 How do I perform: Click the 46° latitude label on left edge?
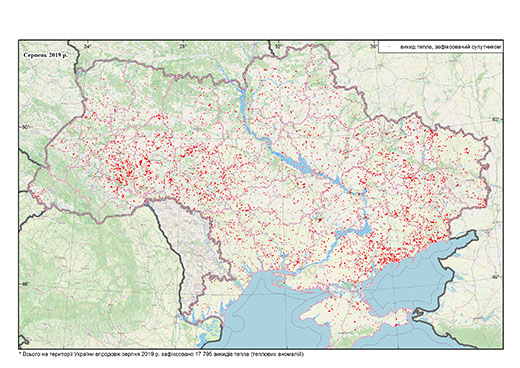tap(26, 284)
